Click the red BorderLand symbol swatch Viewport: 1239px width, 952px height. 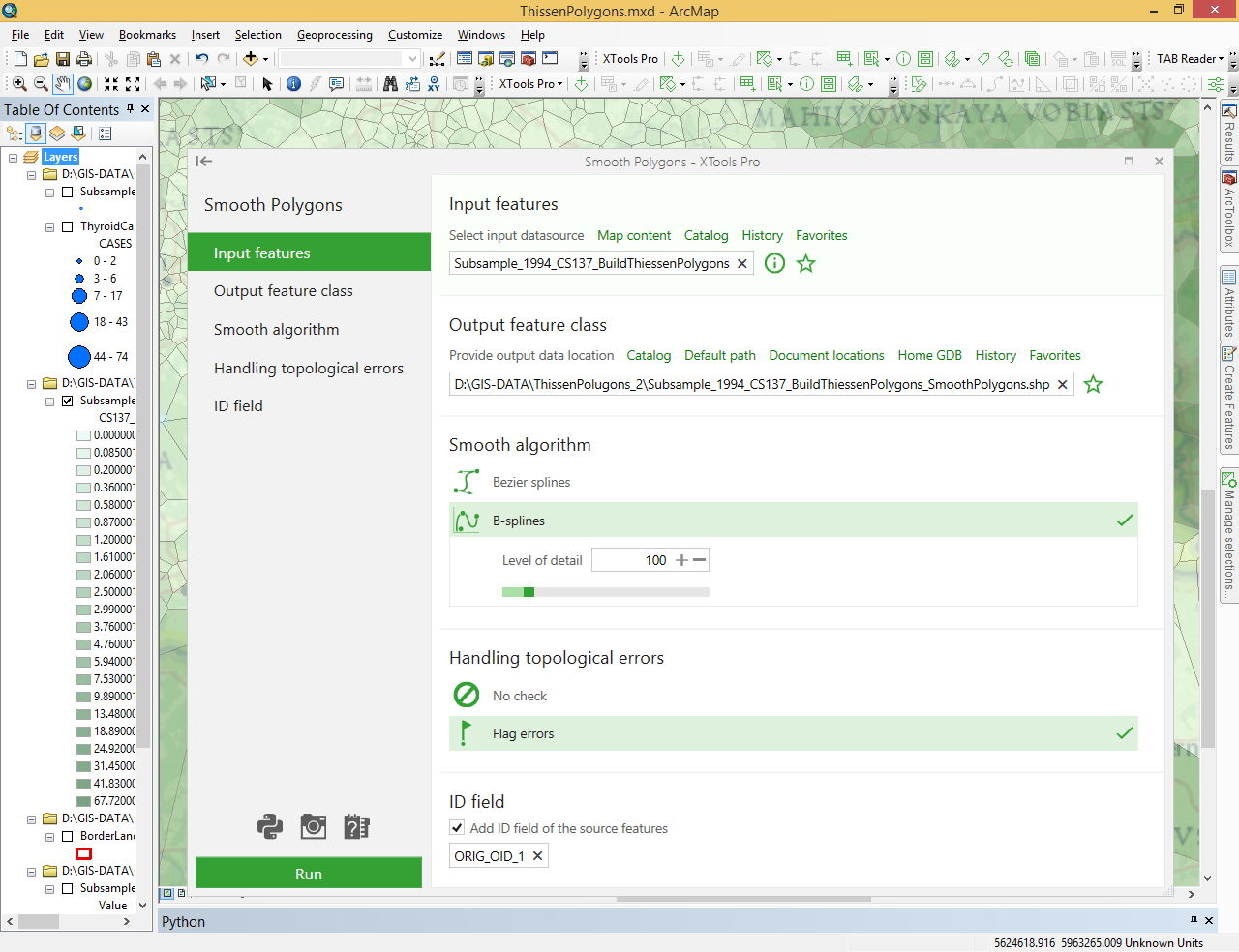[84, 853]
